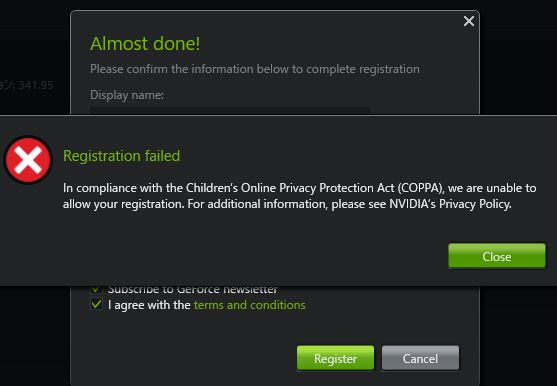The width and height of the screenshot is (557, 386).
Task: Click the NVIDIA's Privacy Policy text
Action: pyautogui.click(x=450, y=204)
